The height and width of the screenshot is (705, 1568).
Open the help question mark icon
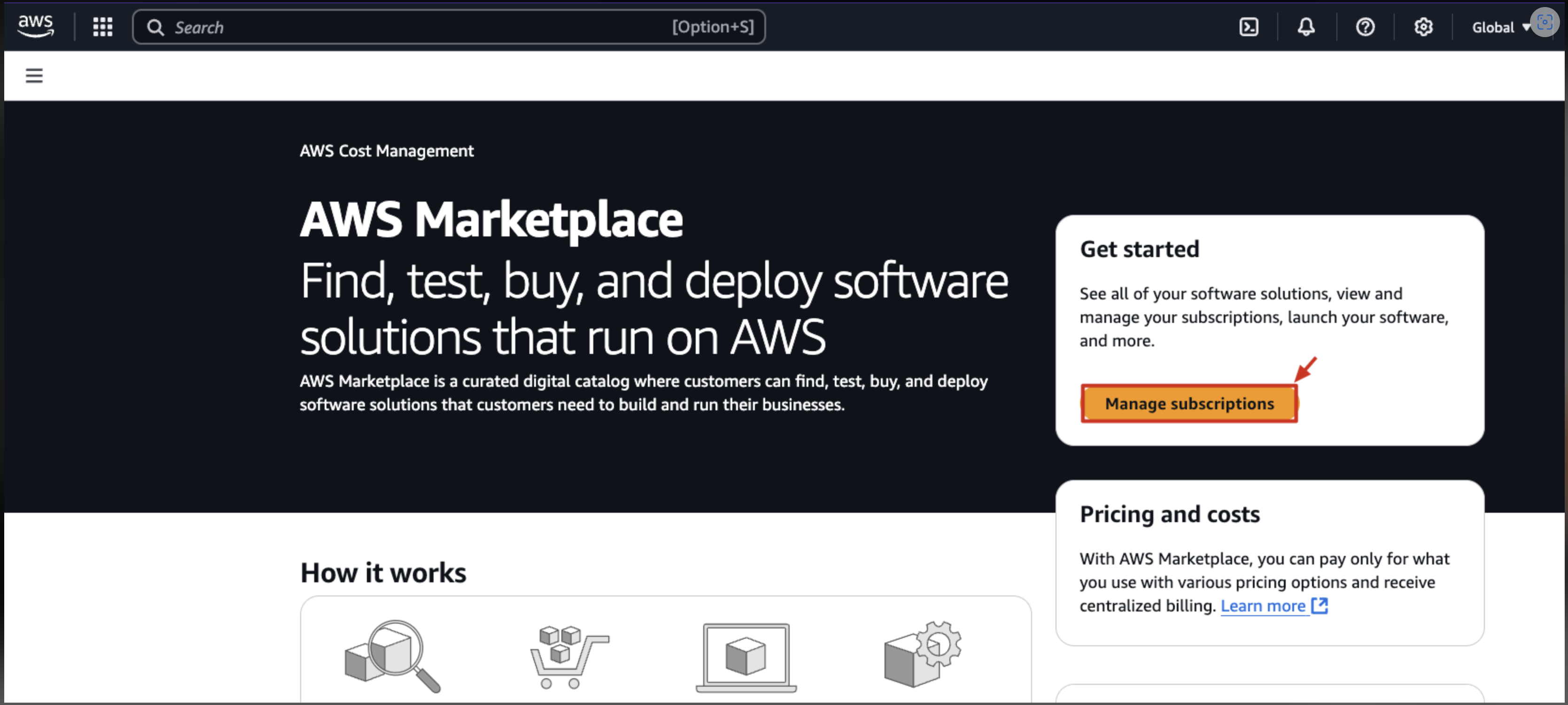point(1365,27)
